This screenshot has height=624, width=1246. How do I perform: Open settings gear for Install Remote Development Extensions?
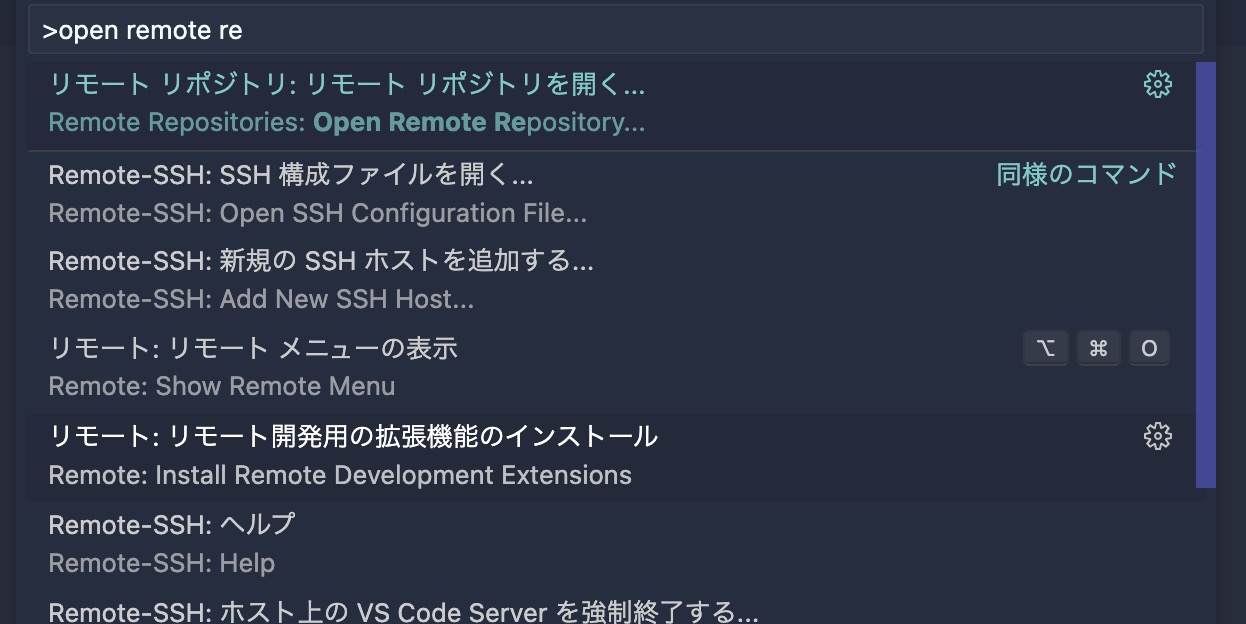pyautogui.click(x=1157, y=435)
